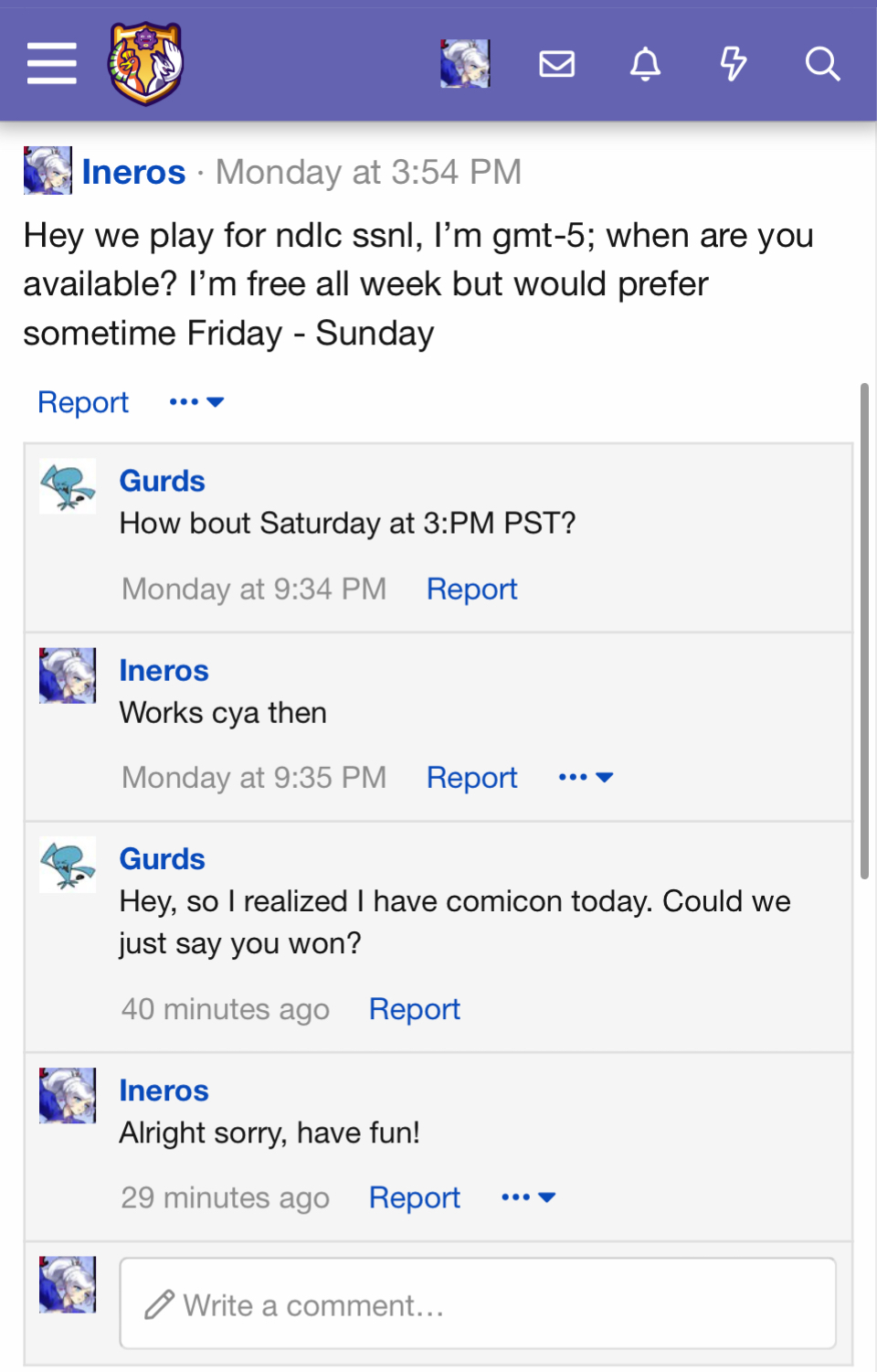Click Gurds' bird avatar on Saturday comment
Viewport: 877px width, 1372px height.
[x=68, y=486]
